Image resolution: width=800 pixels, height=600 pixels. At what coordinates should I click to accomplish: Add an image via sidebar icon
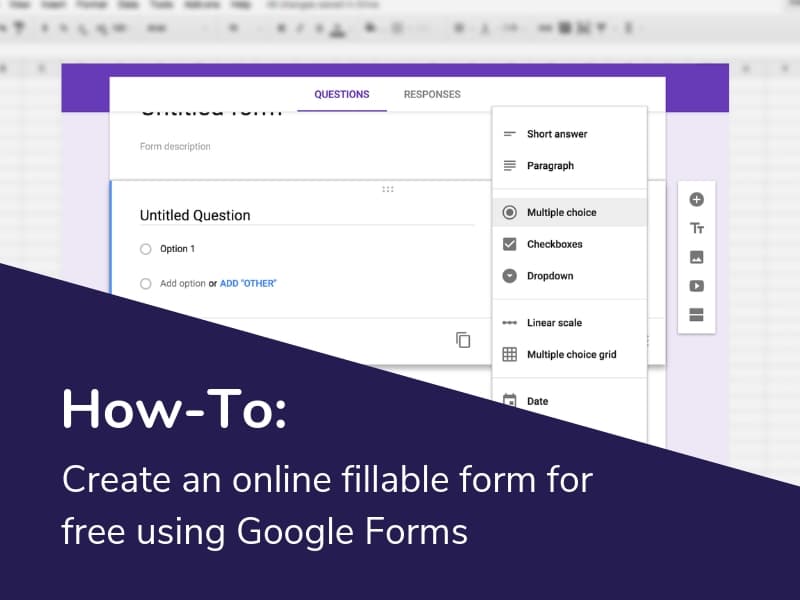click(x=696, y=257)
